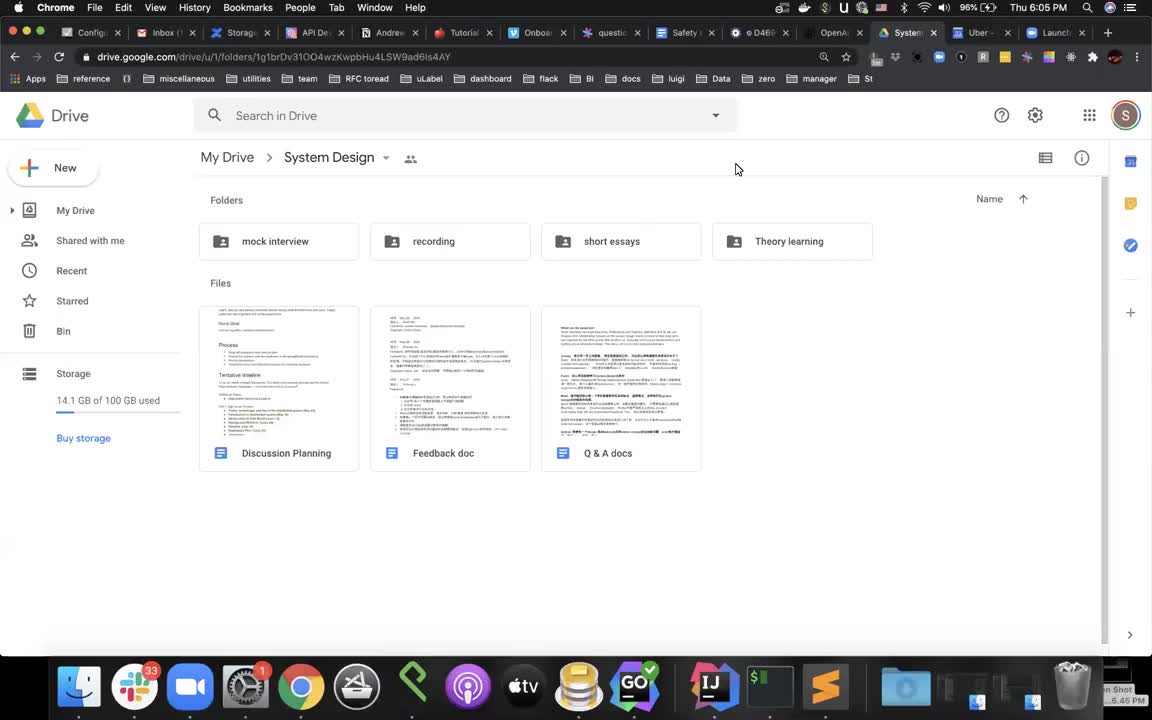This screenshot has width=1152, height=720.
Task: Open Terminal in the dock
Action: (x=769, y=686)
